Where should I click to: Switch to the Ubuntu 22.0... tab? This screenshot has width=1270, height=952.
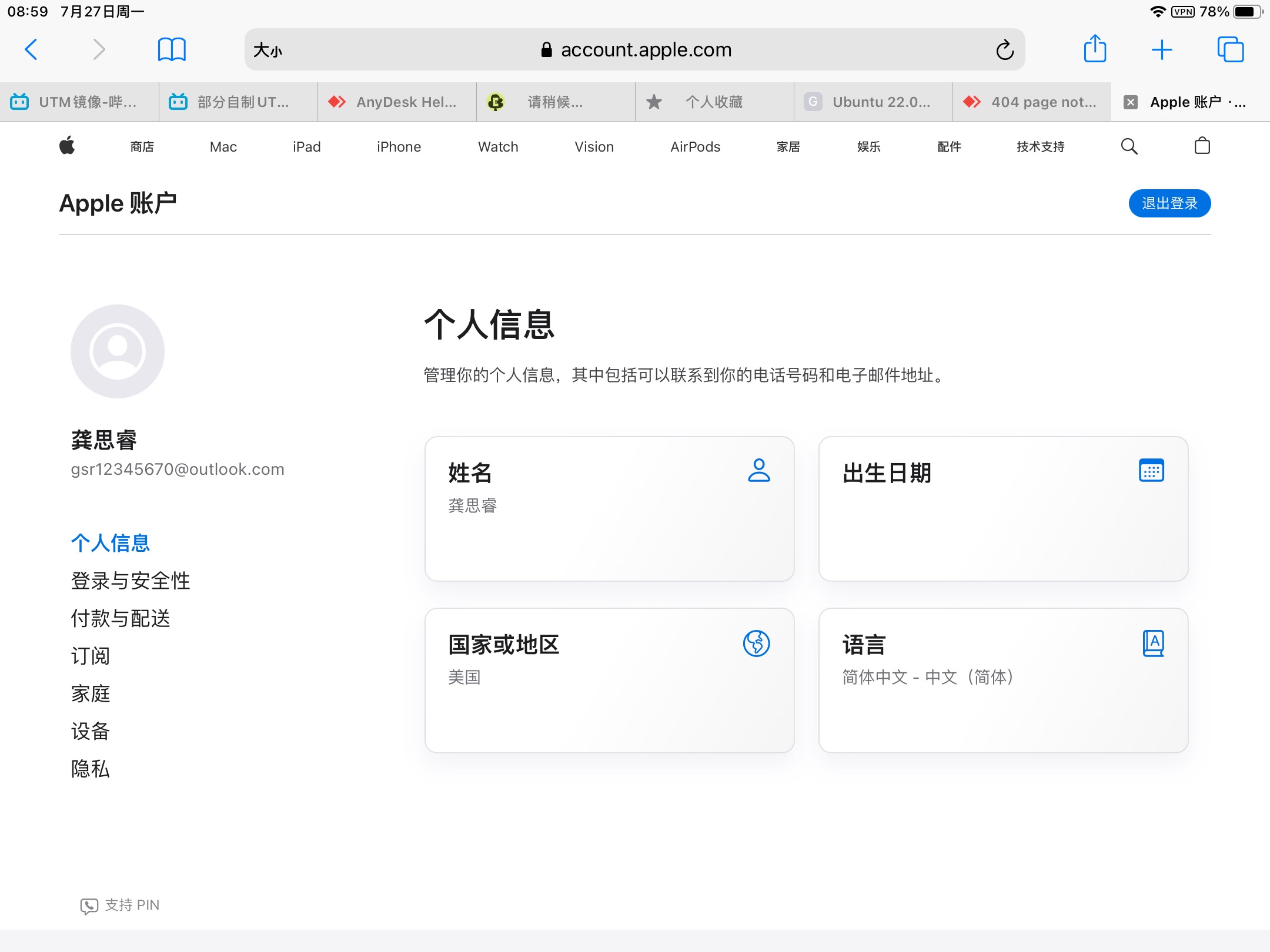[x=873, y=102]
